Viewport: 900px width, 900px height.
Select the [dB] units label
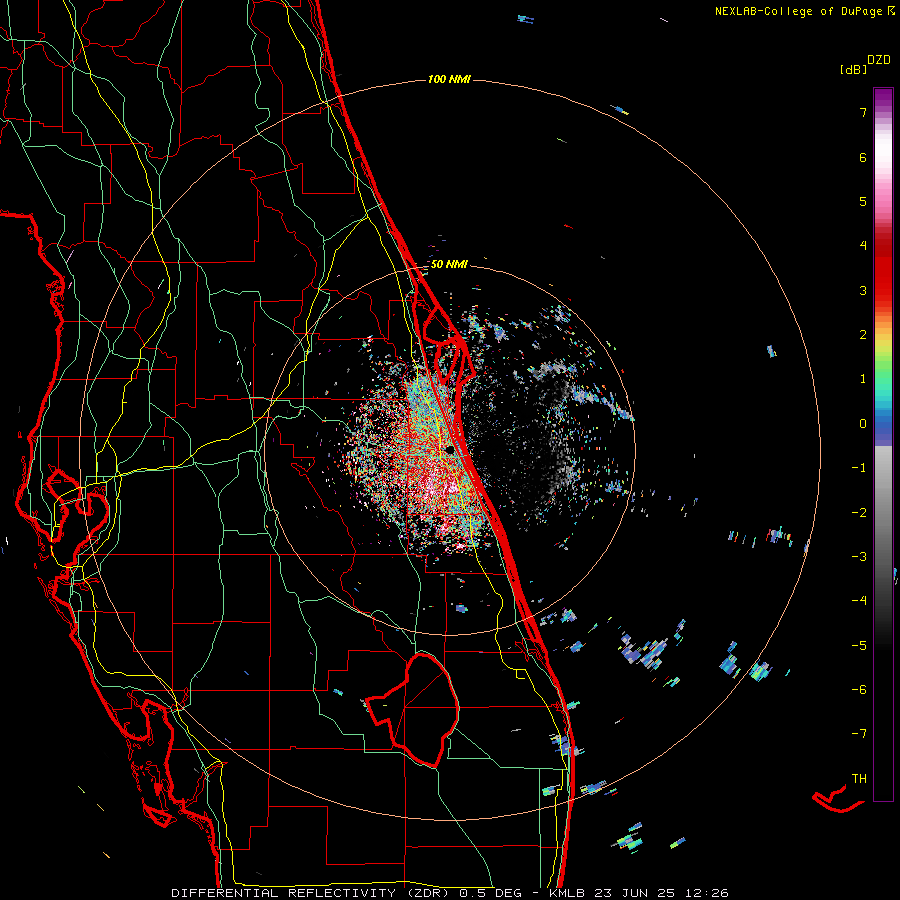coord(852,70)
